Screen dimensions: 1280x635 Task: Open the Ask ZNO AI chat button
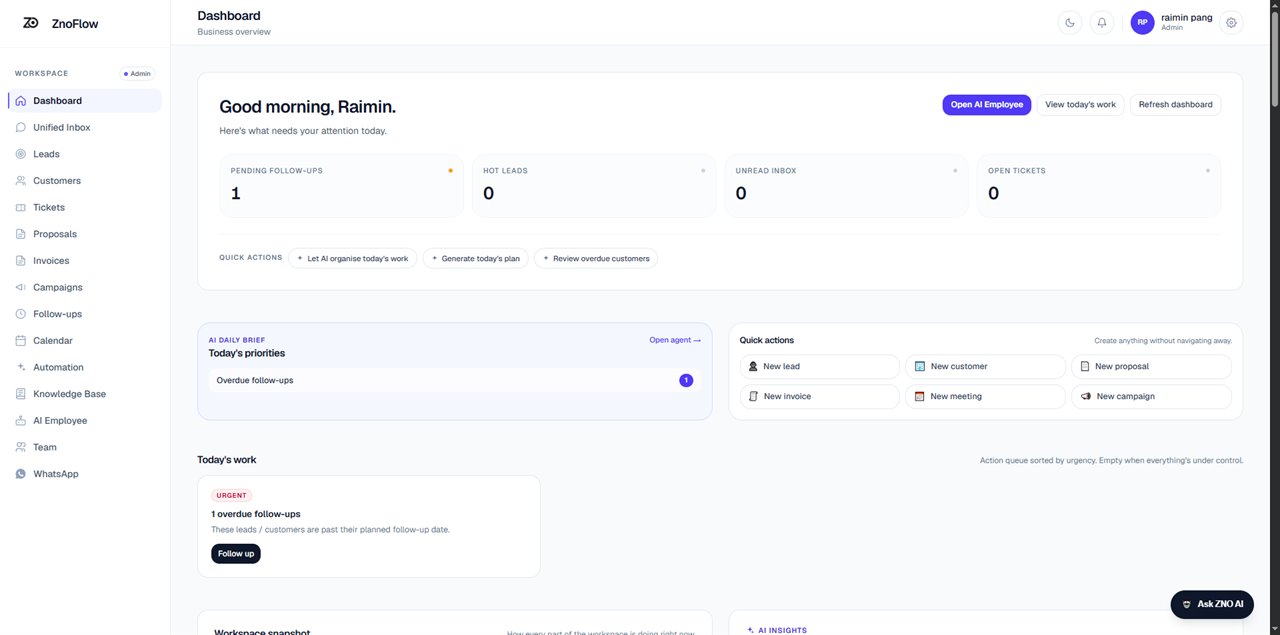click(1212, 604)
